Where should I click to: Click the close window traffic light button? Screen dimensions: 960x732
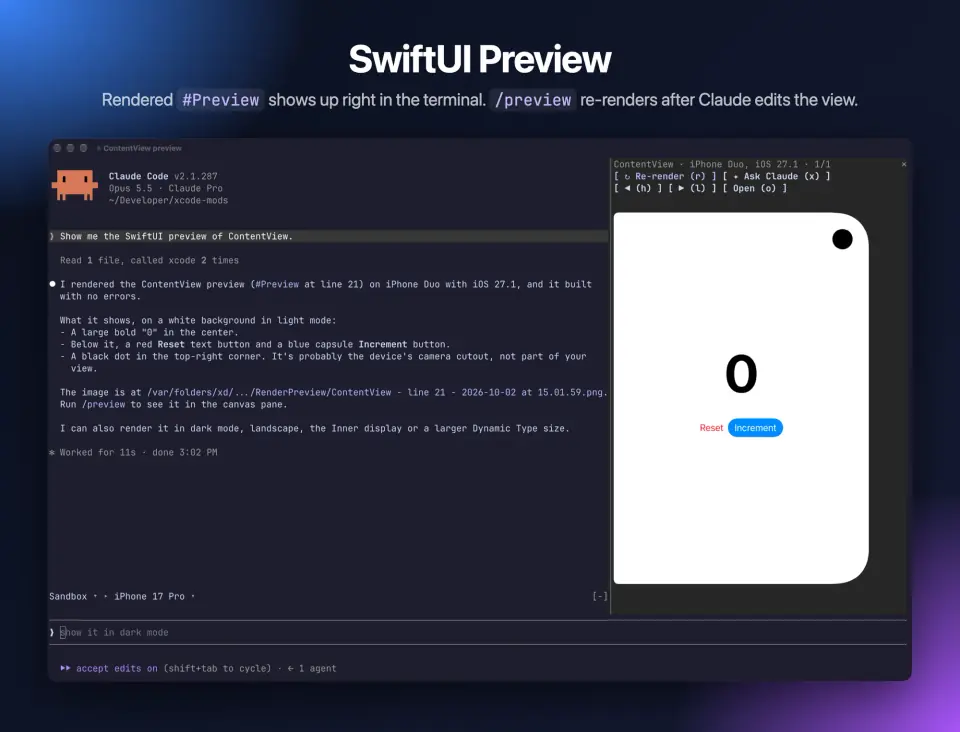pos(57,148)
